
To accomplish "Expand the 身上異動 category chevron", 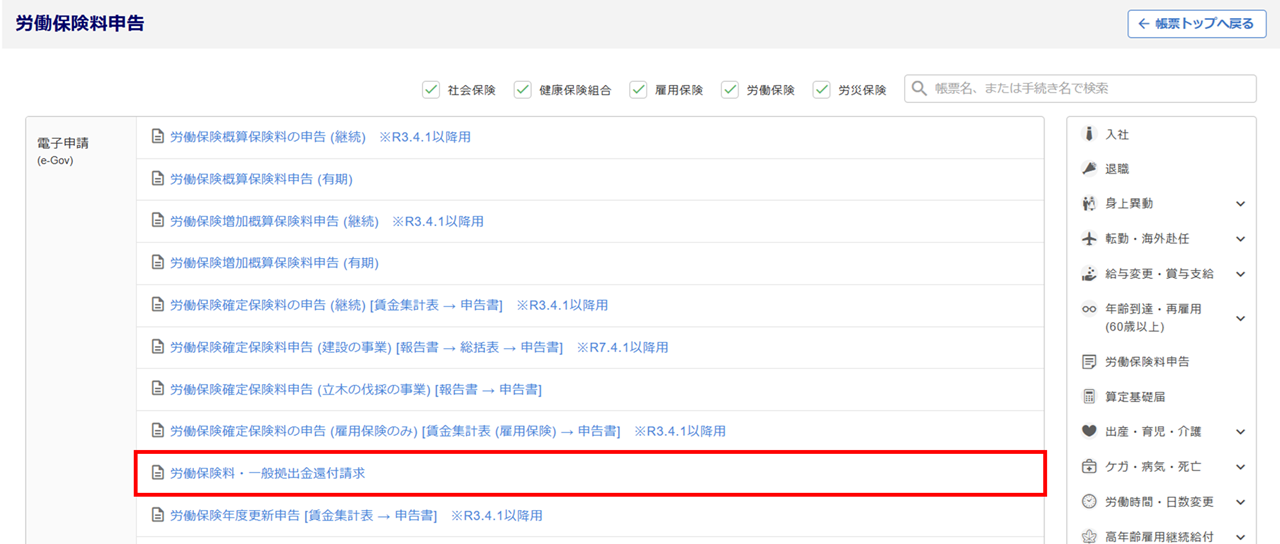I will click(x=1240, y=204).
